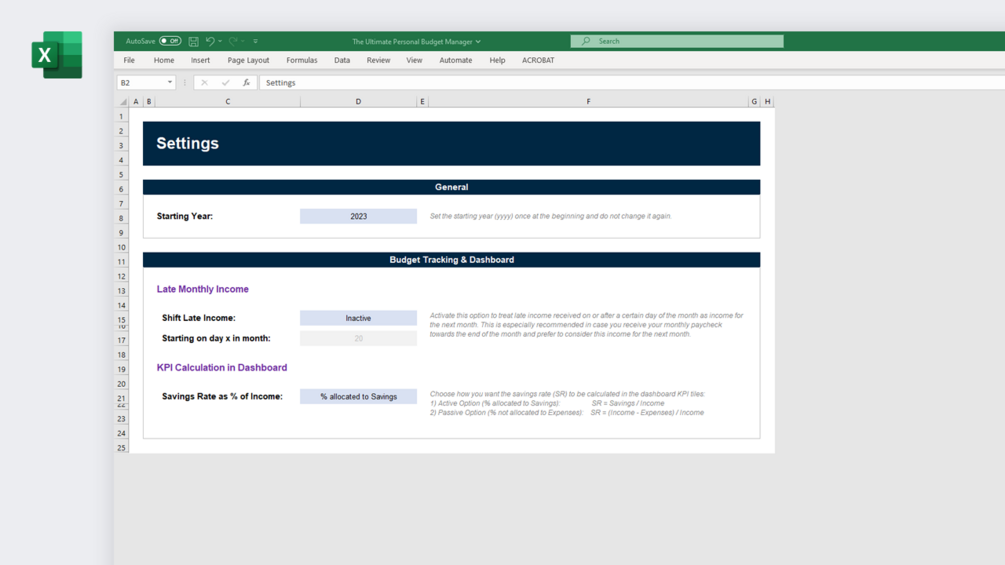Click the Starting Year label
Screen dimensions: 1005x565
point(185,217)
